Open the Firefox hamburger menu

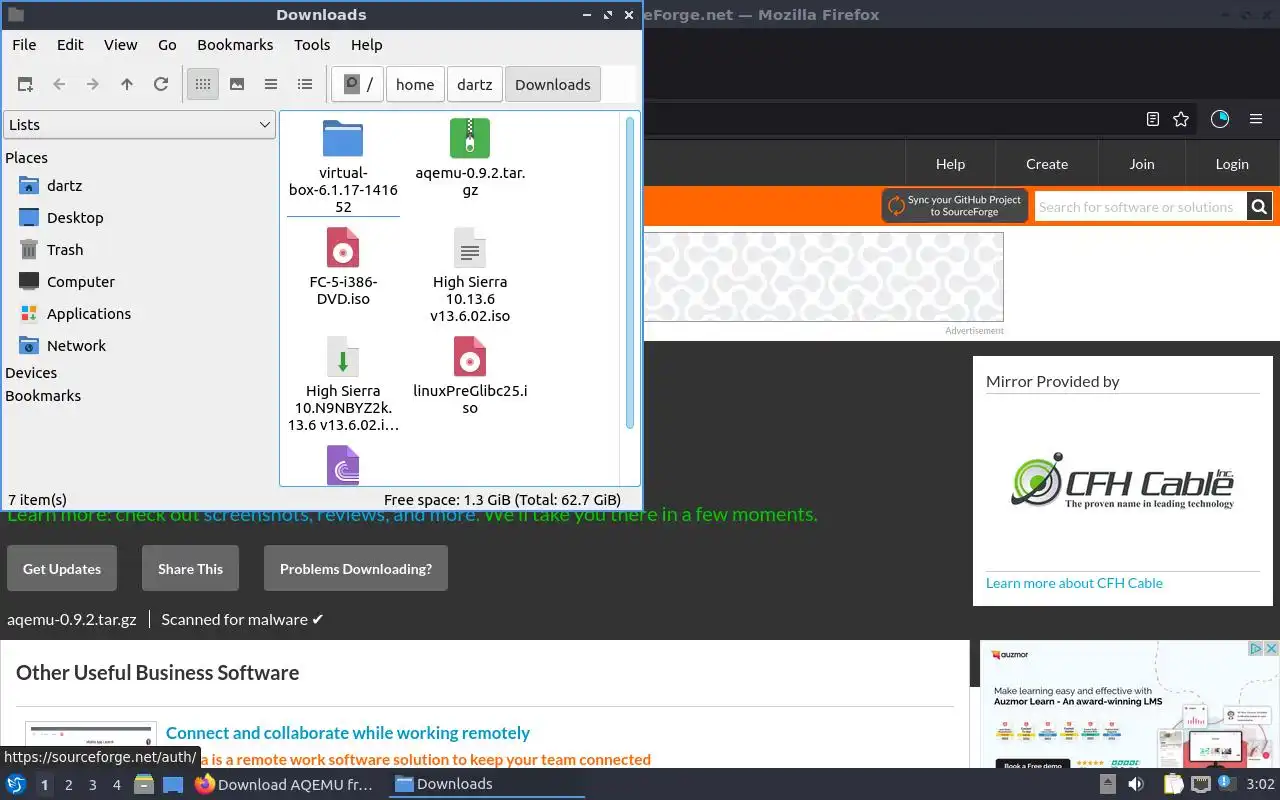1256,119
